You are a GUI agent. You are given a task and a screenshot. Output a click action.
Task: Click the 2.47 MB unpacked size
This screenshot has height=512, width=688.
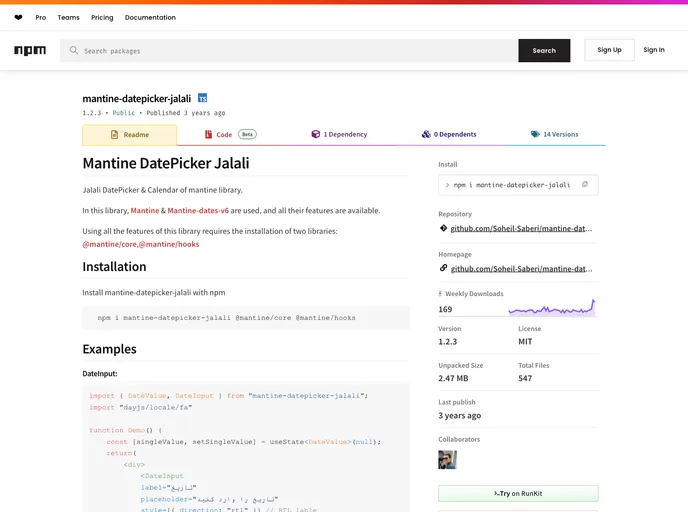453,378
